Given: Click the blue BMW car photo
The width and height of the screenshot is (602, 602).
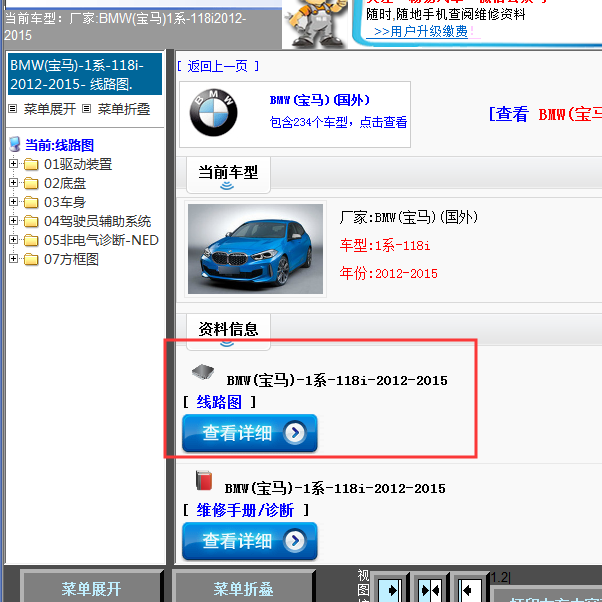Looking at the screenshot, I should point(255,249).
